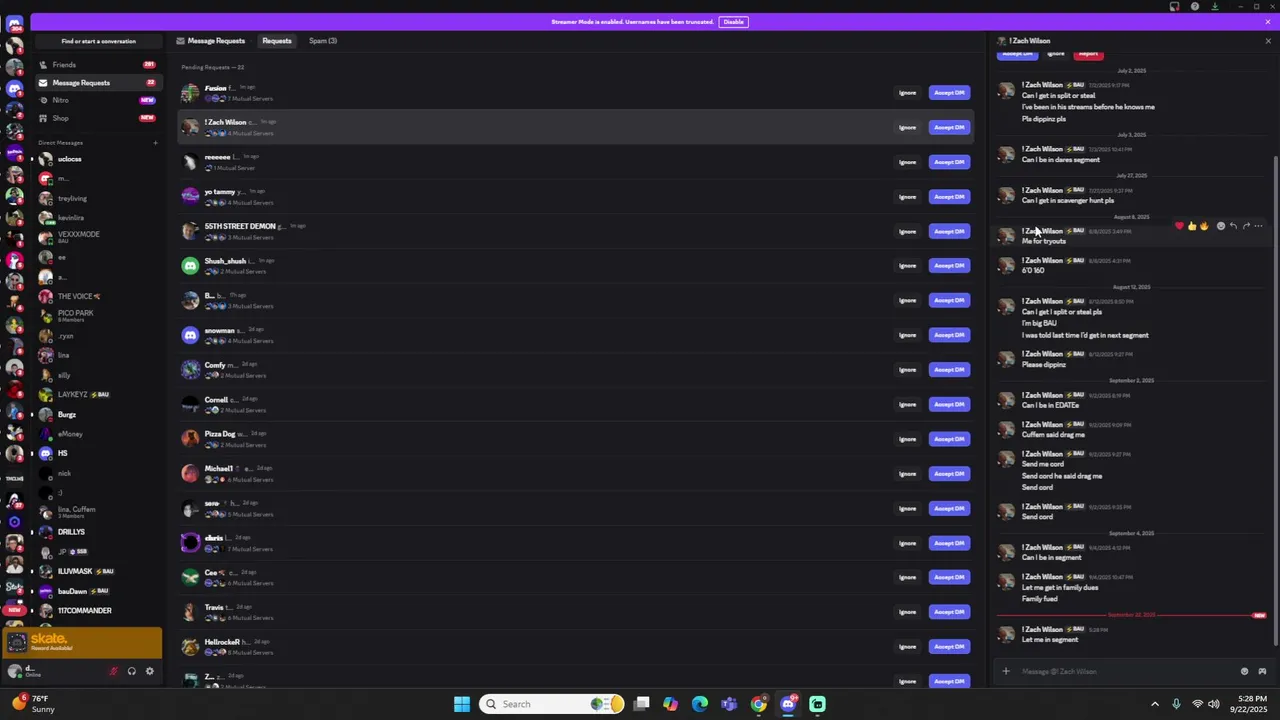Screen dimensions: 1280x720
Task: Click Find or start a conversation box
Action: 98,41
